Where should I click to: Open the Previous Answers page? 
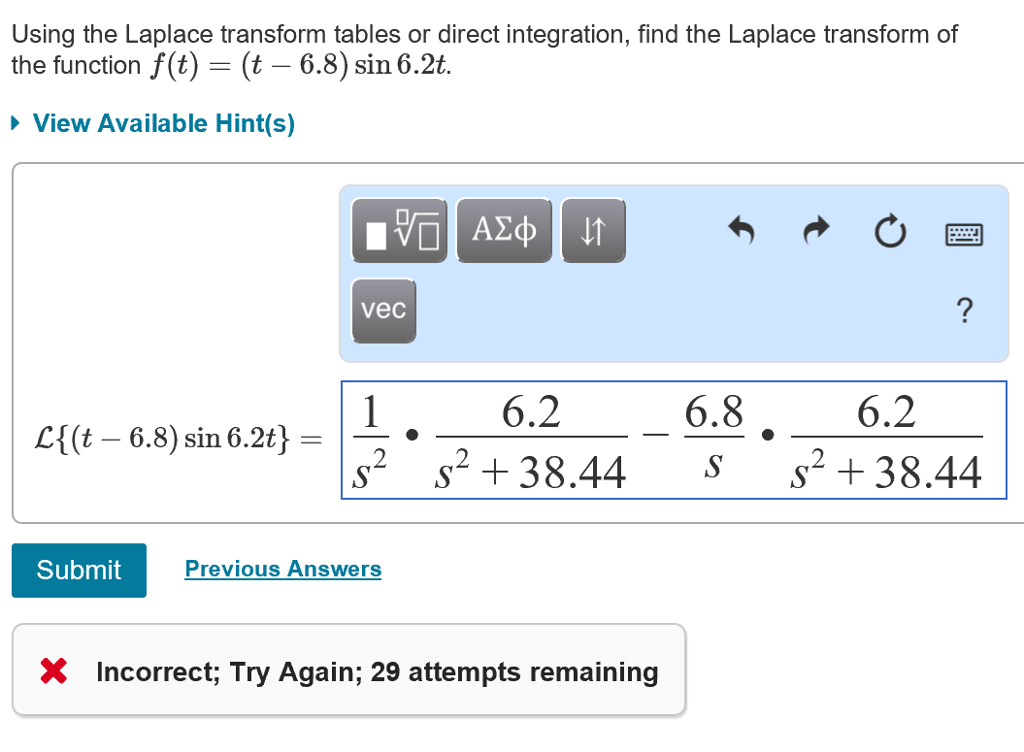282,568
